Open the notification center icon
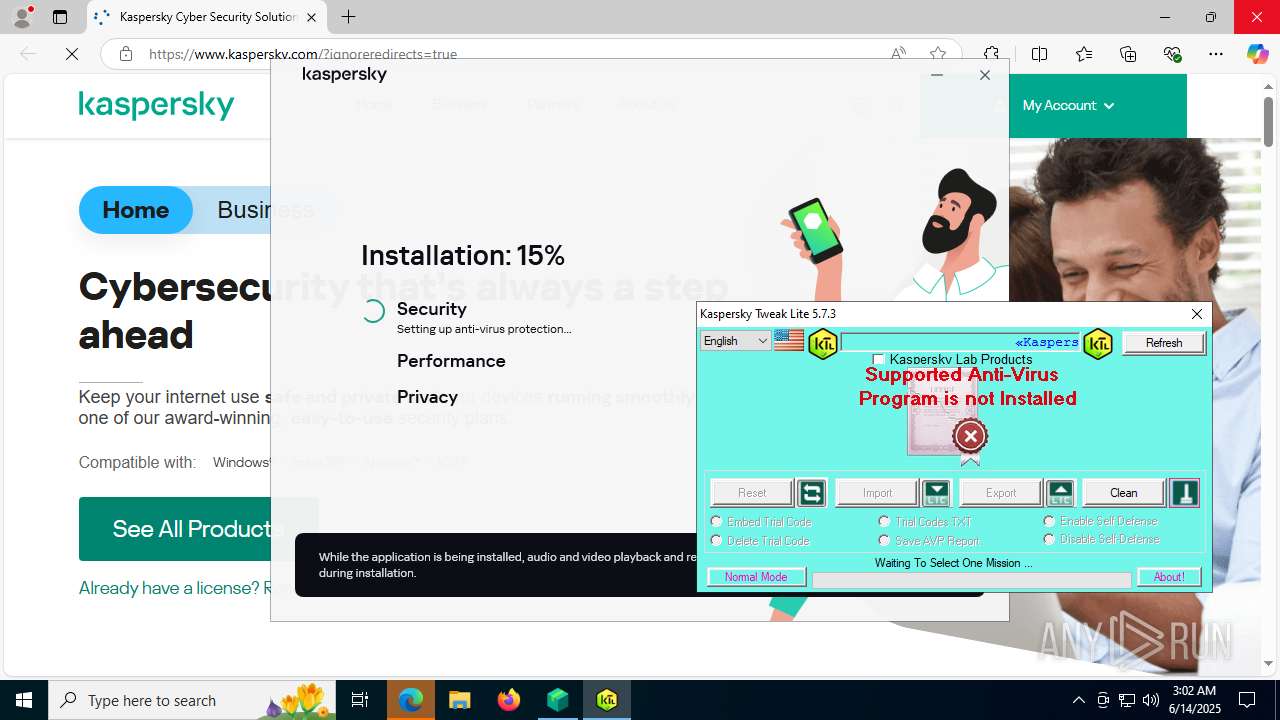Viewport: 1280px width, 720px height. pyautogui.click(x=1247, y=700)
